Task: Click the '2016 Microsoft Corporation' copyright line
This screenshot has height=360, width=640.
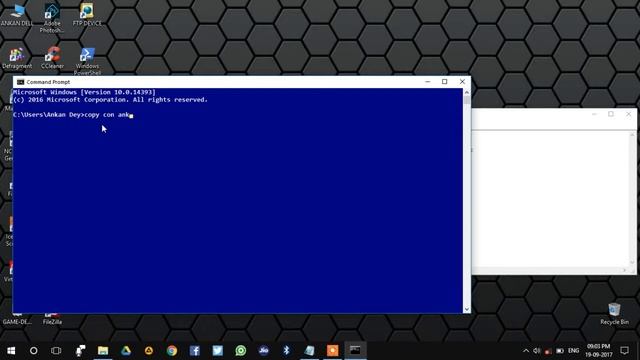Action: coord(110,100)
